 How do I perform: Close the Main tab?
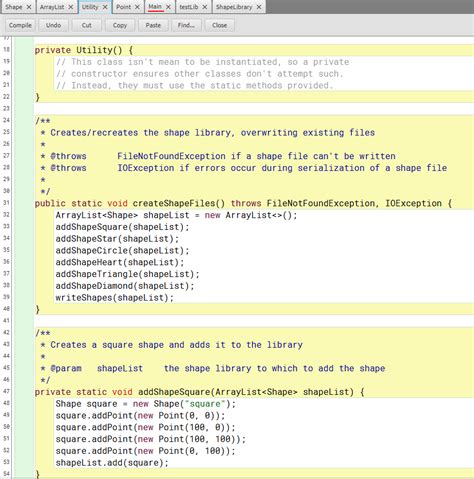coord(169,7)
